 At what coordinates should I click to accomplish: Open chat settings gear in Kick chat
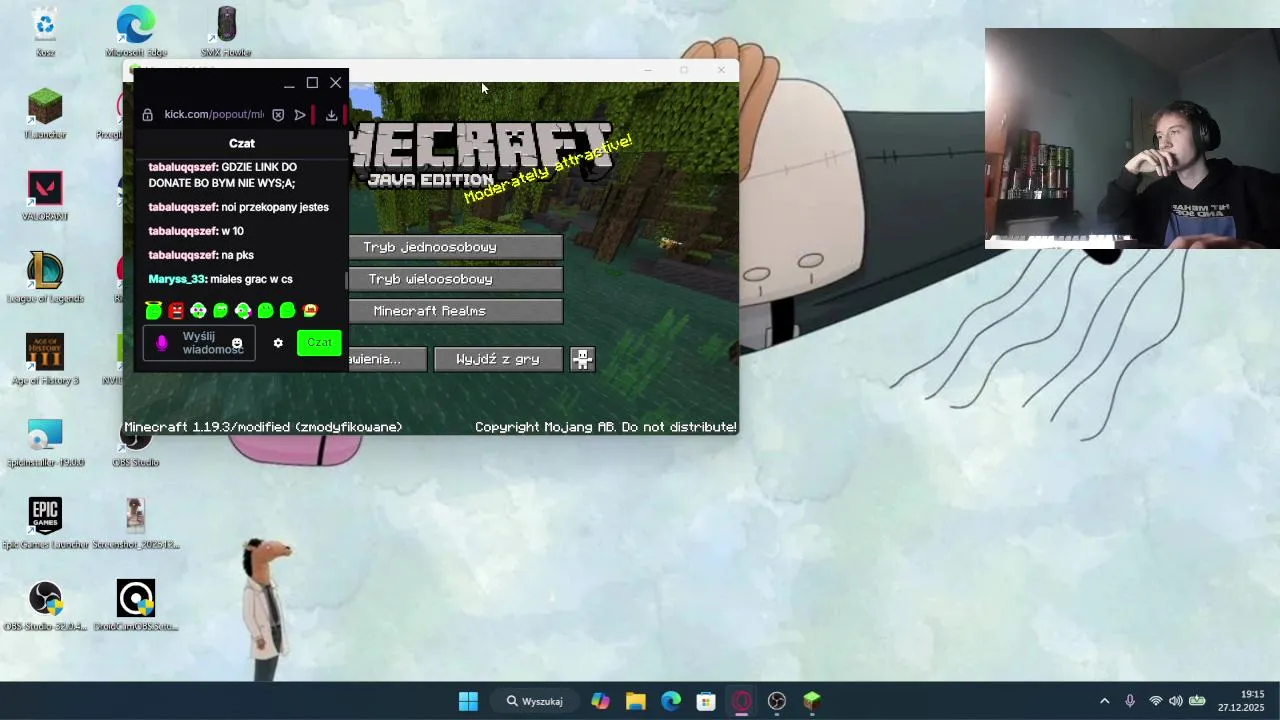click(x=278, y=343)
